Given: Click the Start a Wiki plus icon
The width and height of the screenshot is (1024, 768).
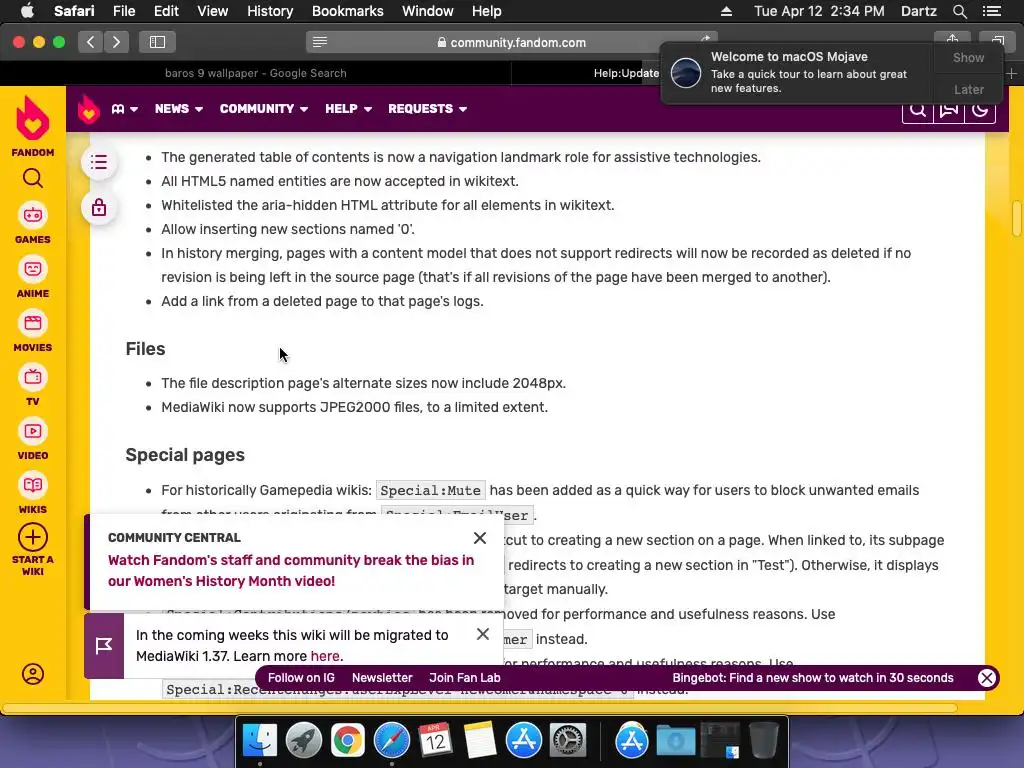Looking at the screenshot, I should click(x=33, y=537).
